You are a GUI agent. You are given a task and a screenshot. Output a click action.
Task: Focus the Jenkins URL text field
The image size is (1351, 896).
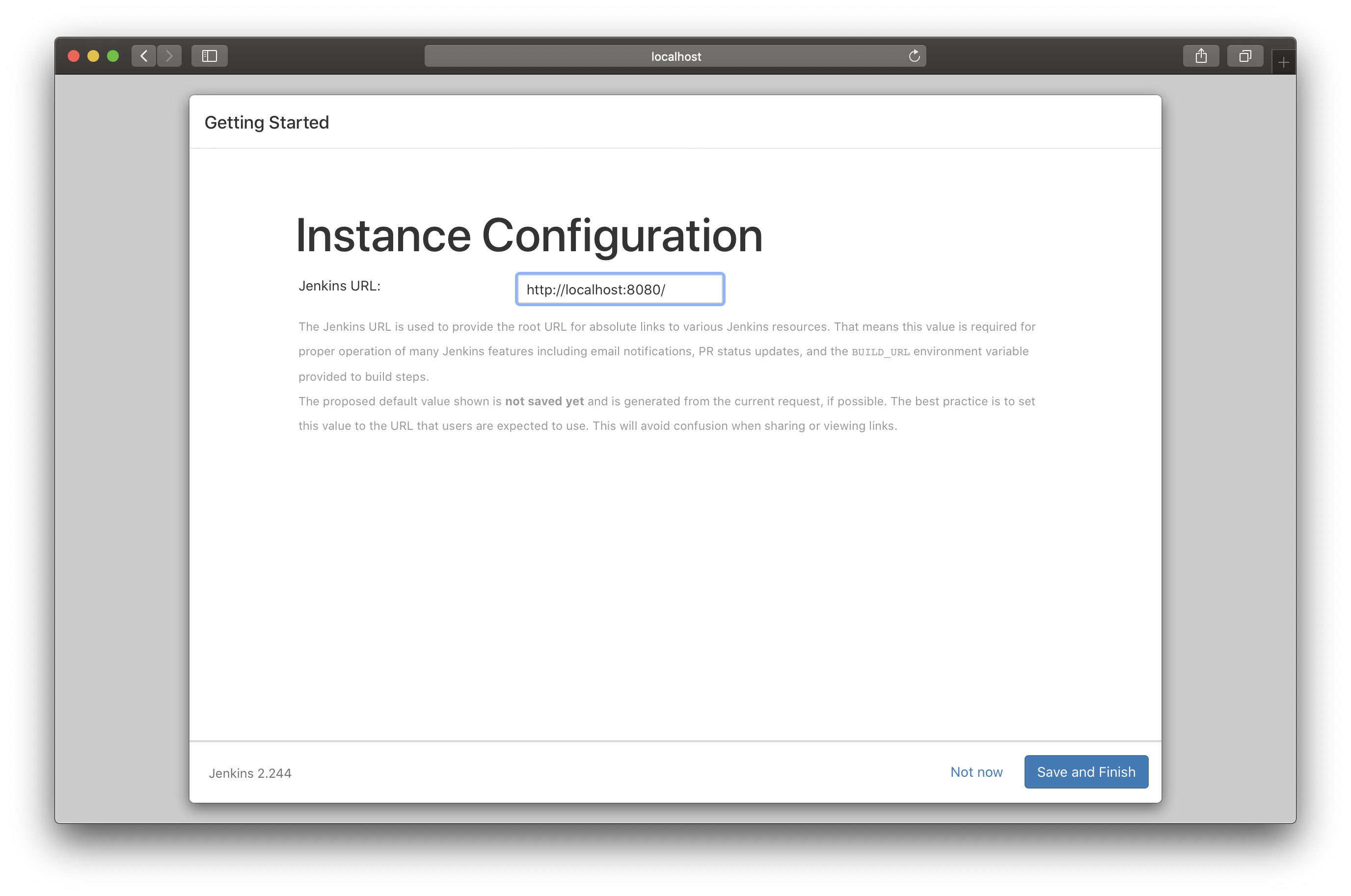point(620,289)
